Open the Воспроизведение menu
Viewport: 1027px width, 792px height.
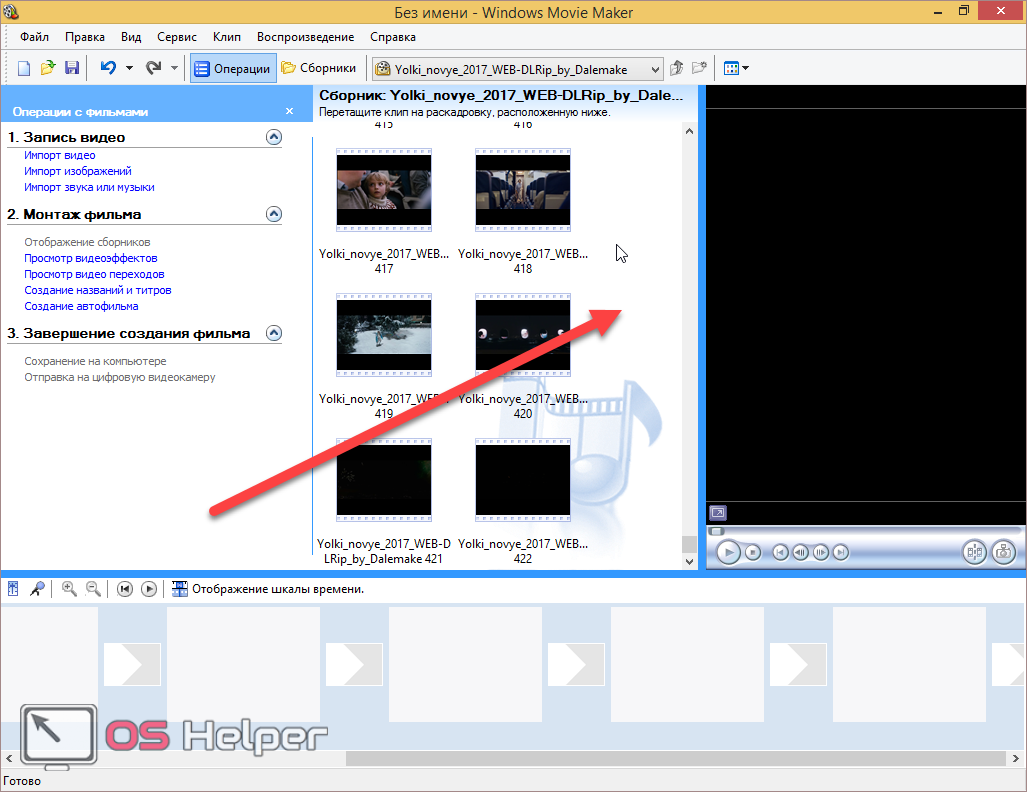(x=305, y=37)
